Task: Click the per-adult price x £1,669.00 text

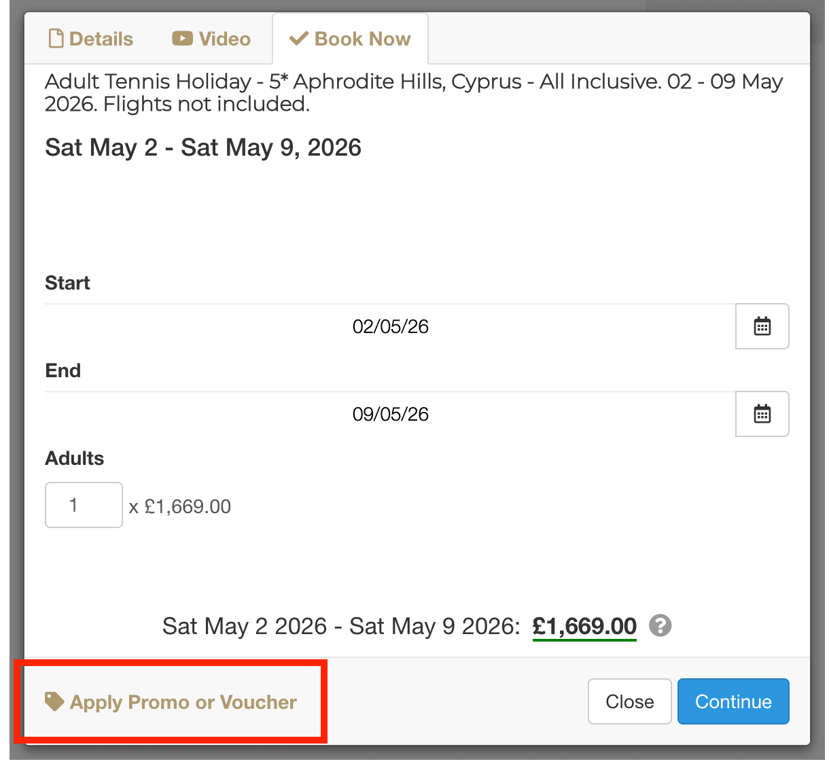Action: pyautogui.click(x=180, y=507)
